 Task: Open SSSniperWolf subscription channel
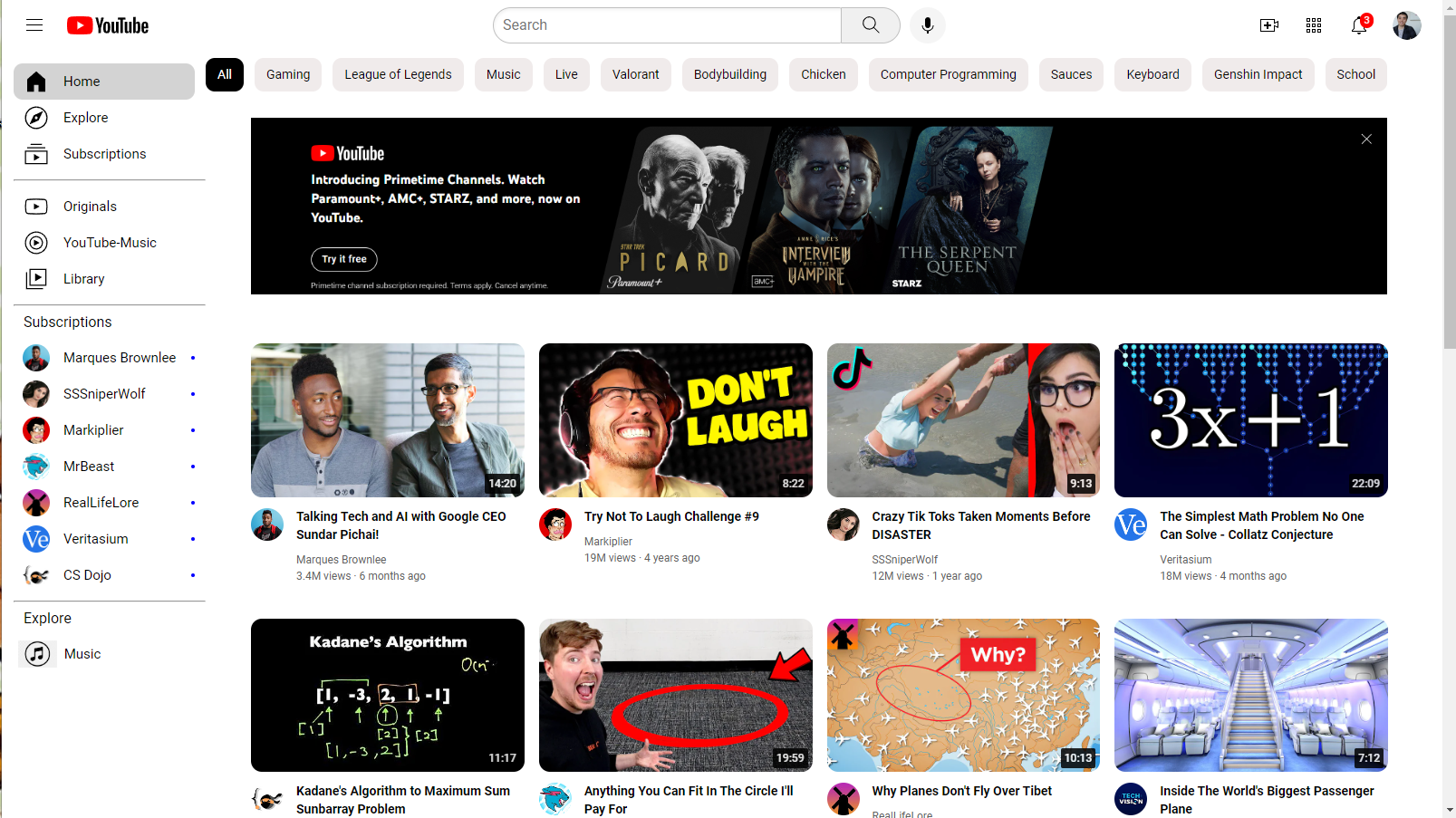pos(109,394)
